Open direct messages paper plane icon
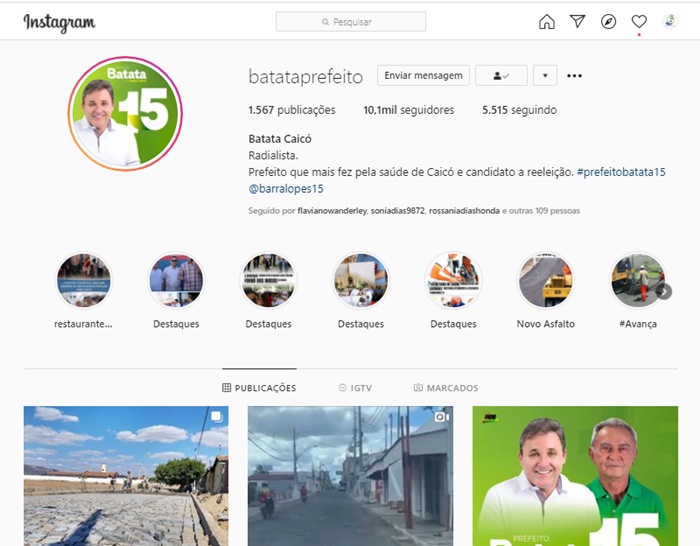The image size is (700, 546). (577, 22)
